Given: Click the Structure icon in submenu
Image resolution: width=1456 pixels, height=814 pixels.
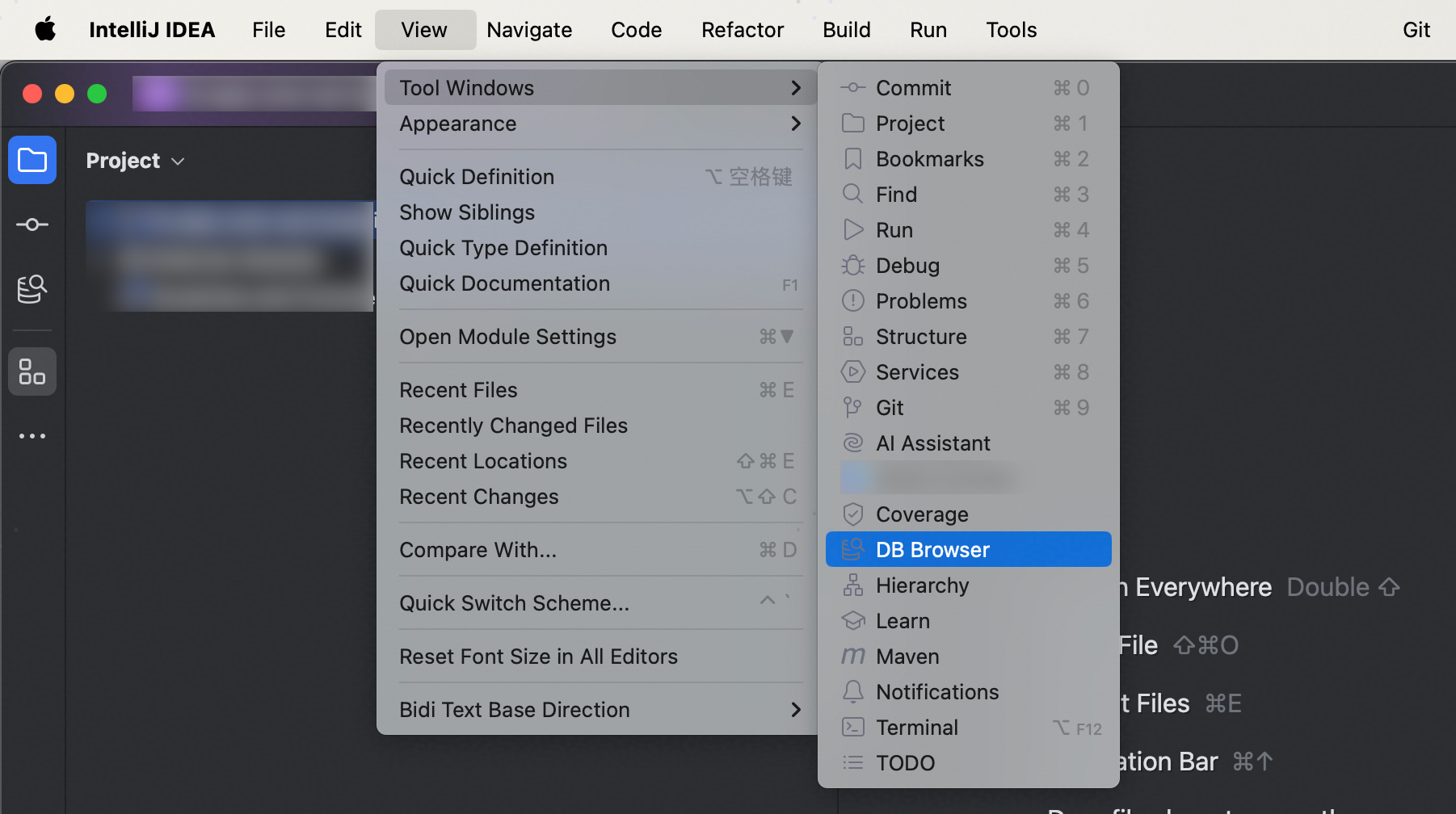Looking at the screenshot, I should (852, 336).
